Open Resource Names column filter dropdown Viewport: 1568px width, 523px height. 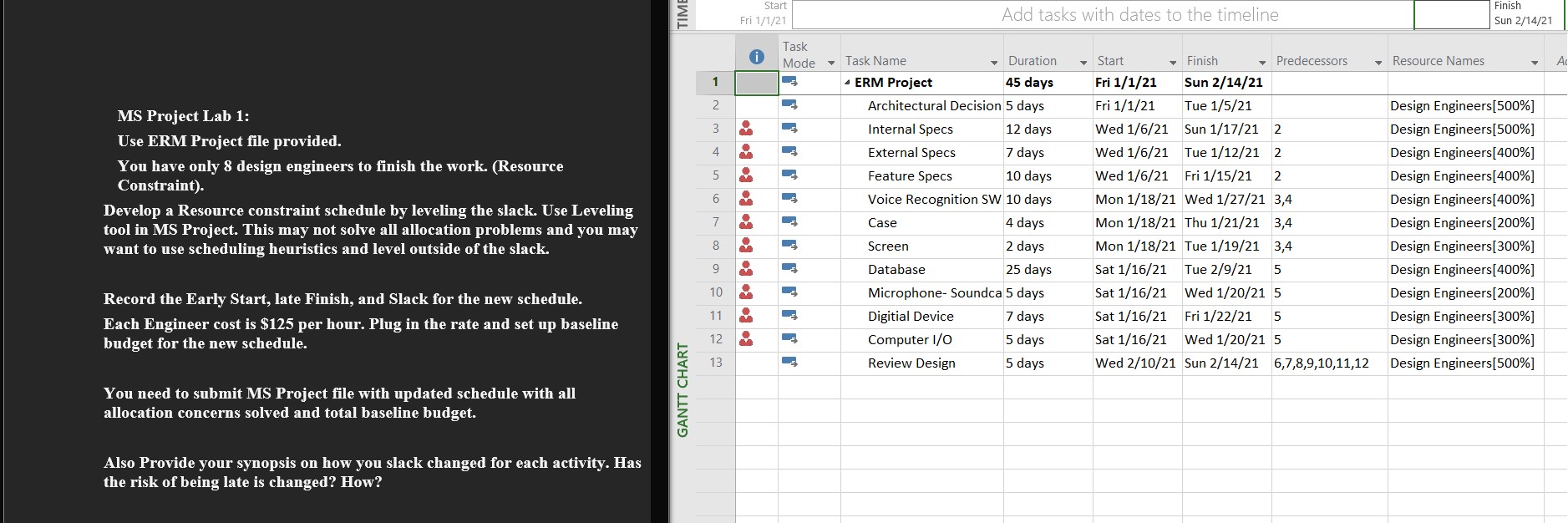[x=1535, y=63]
